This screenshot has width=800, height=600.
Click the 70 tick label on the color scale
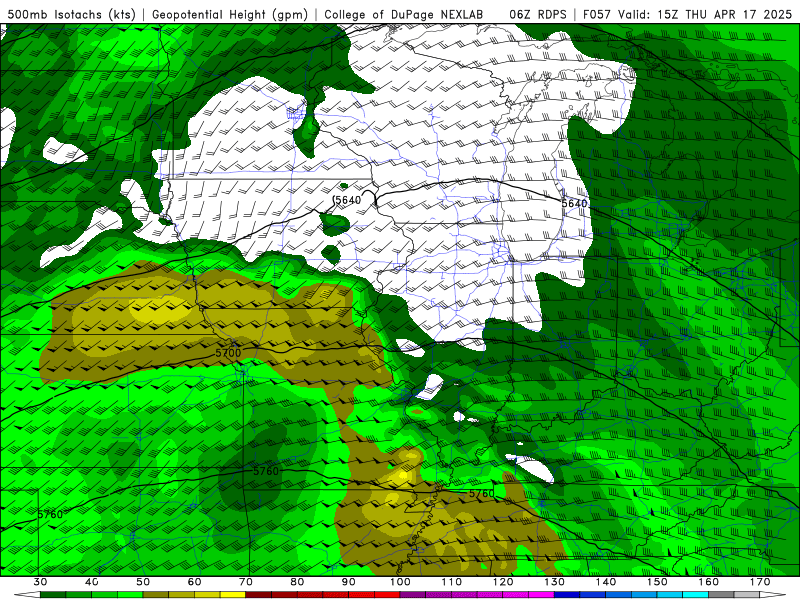tap(246, 582)
